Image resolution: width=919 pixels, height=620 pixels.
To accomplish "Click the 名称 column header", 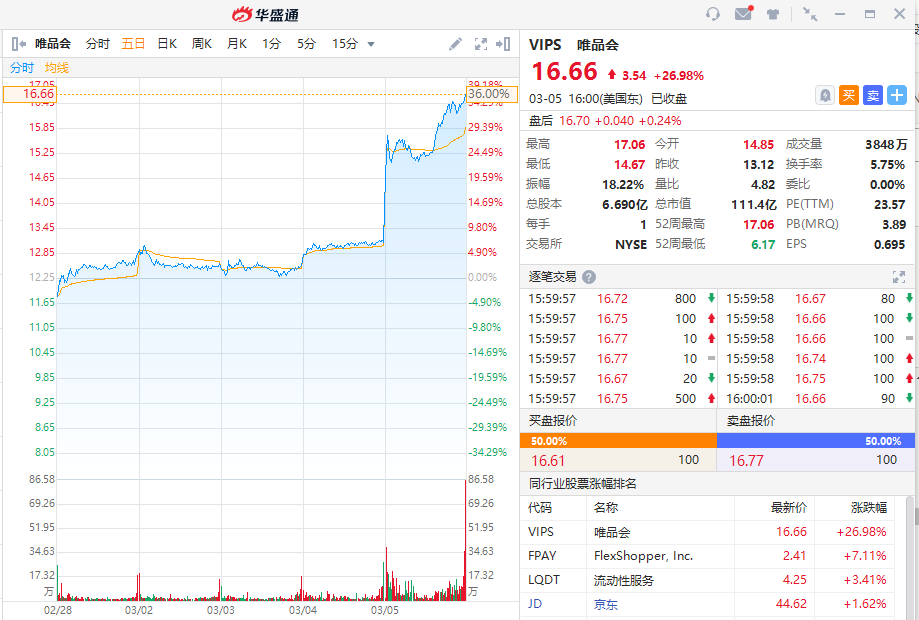I will 605,507.
